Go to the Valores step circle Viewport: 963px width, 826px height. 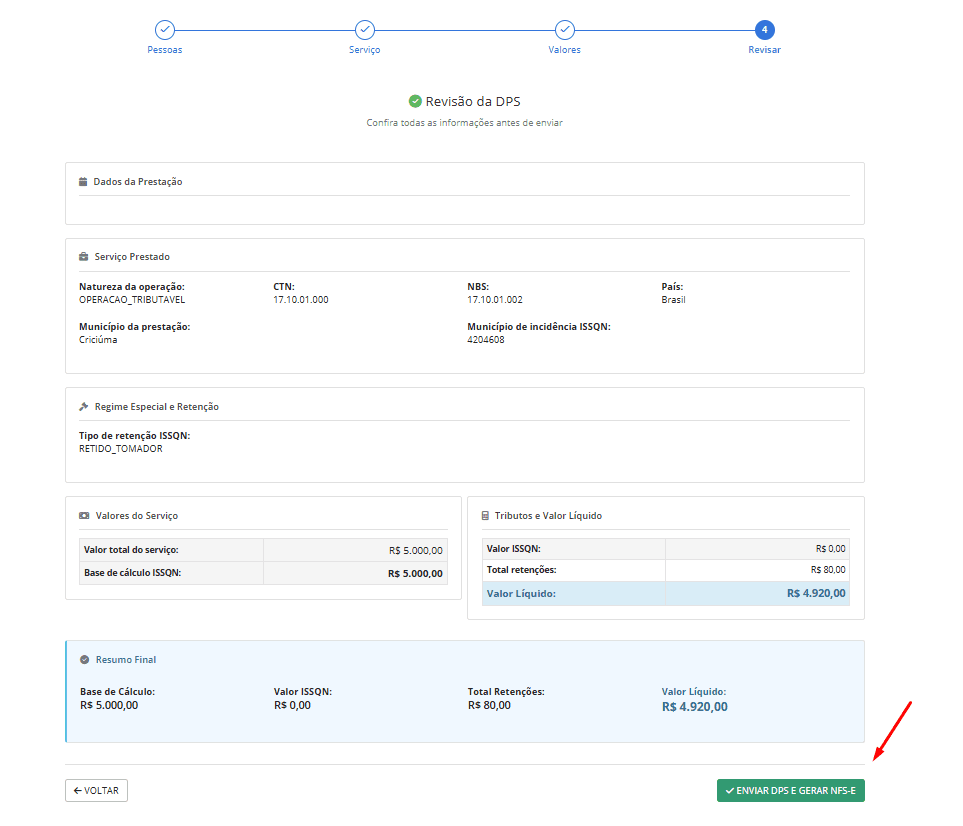[x=565, y=30]
